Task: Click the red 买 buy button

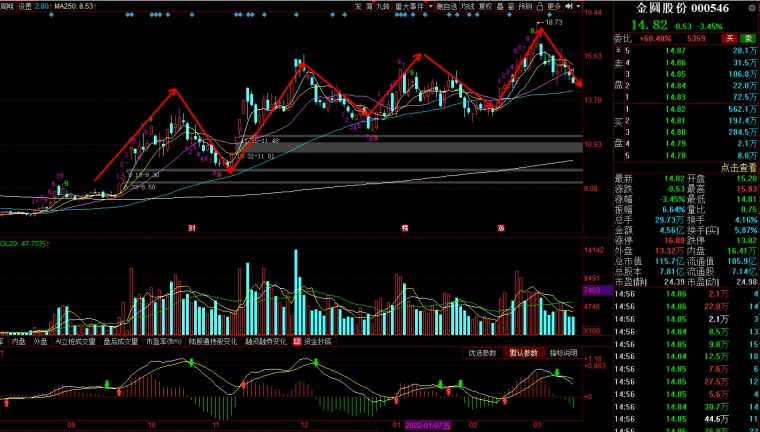Action: point(729,38)
